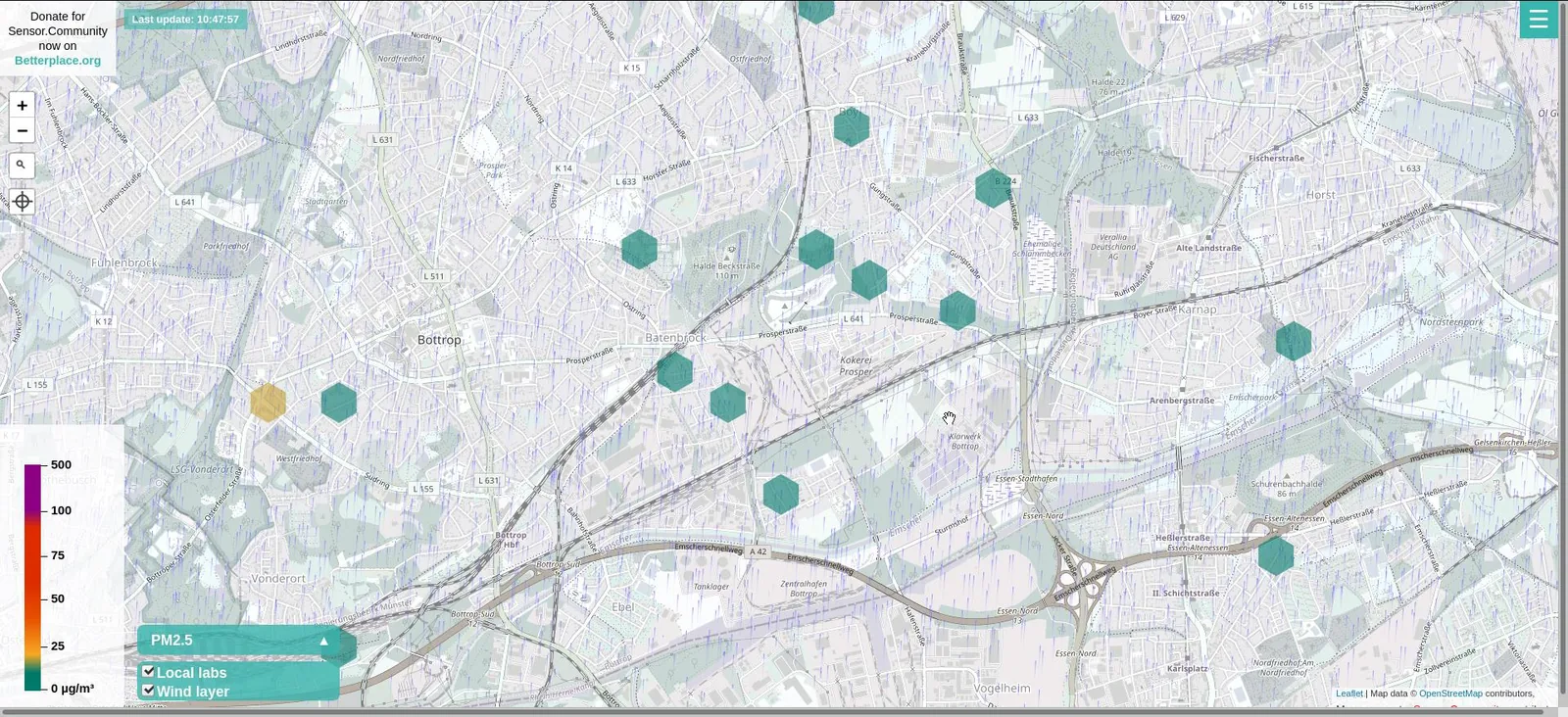Open the Betterplace.org donation link
1568x717 pixels.
(58, 61)
